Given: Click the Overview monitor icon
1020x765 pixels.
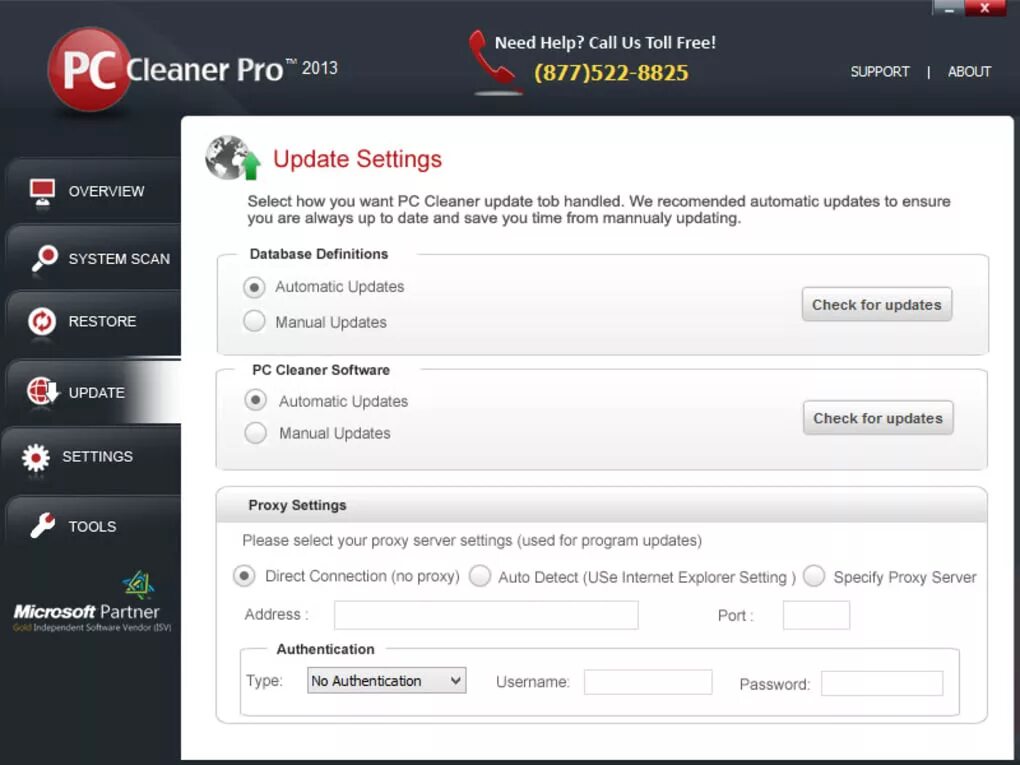Looking at the screenshot, I should tap(42, 192).
